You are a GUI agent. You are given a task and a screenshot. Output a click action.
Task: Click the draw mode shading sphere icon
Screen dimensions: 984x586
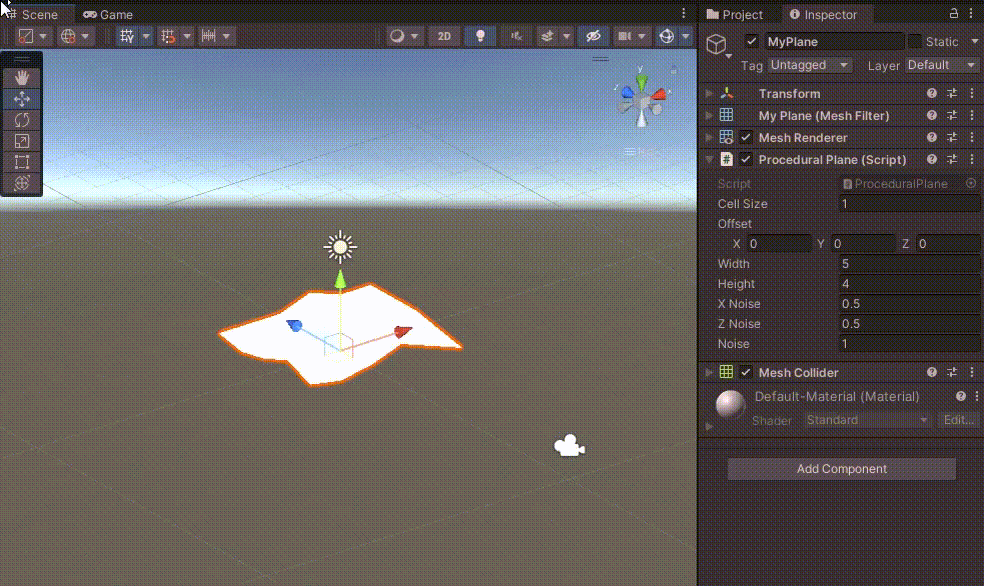click(397, 36)
